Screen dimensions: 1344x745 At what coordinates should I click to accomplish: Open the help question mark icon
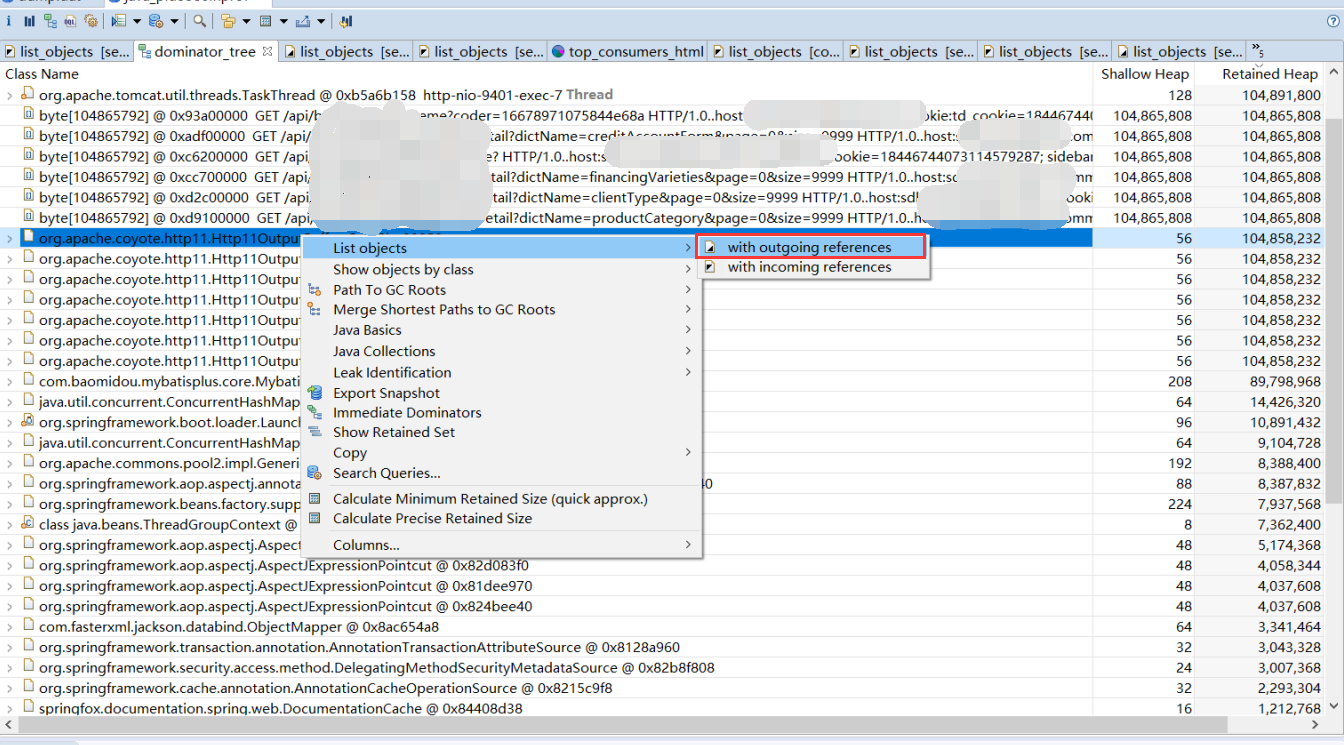coord(1331,20)
